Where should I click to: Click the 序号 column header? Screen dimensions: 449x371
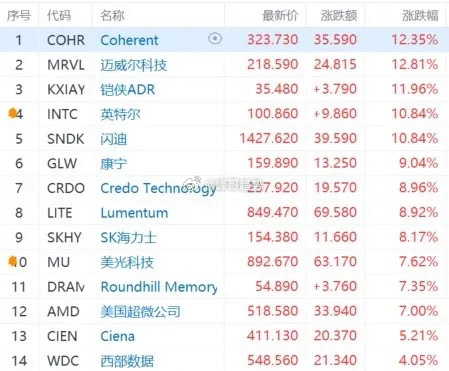[19, 15]
